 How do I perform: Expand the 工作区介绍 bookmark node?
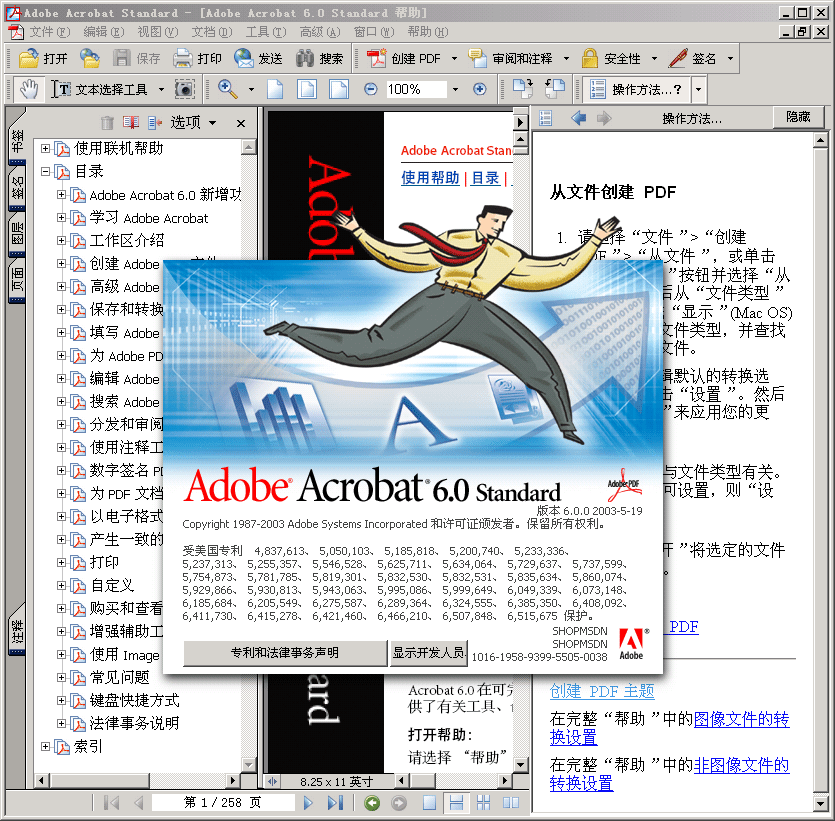click(61, 240)
